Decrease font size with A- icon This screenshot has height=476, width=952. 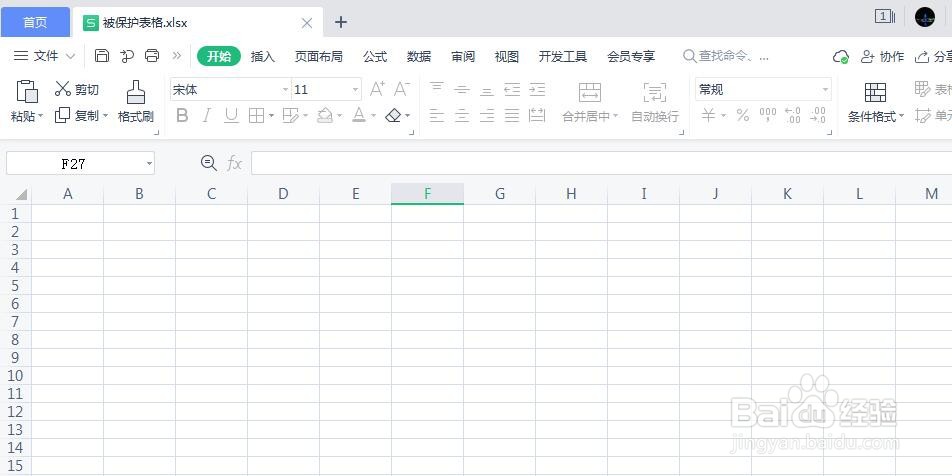click(x=401, y=89)
